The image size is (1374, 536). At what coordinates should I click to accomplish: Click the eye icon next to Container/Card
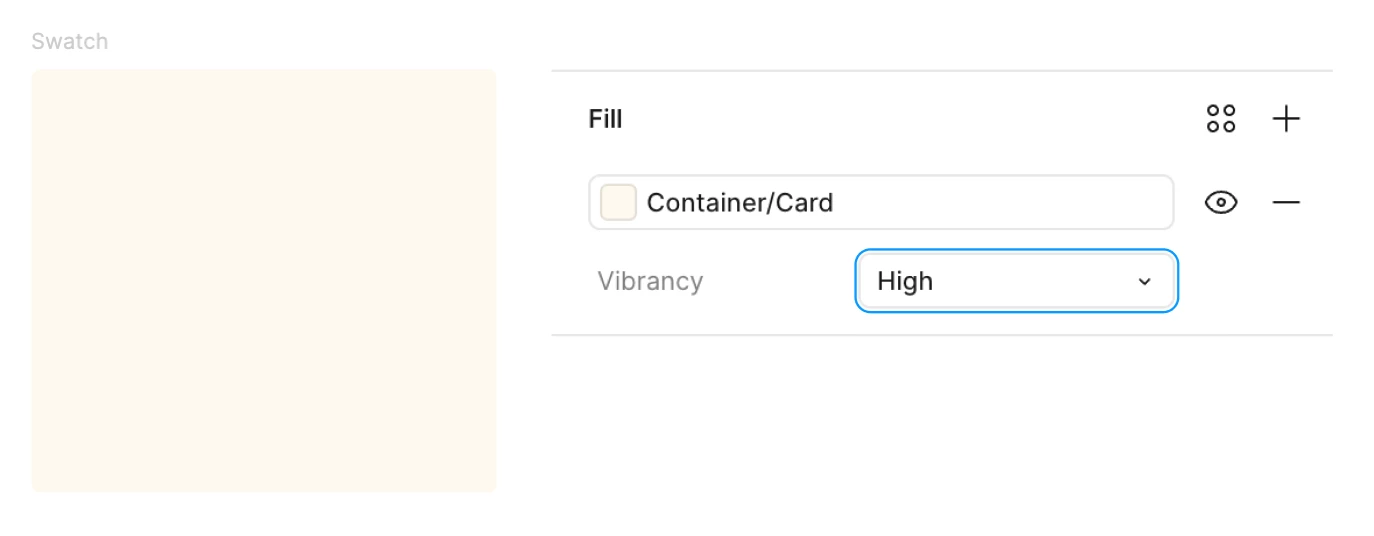click(1221, 203)
